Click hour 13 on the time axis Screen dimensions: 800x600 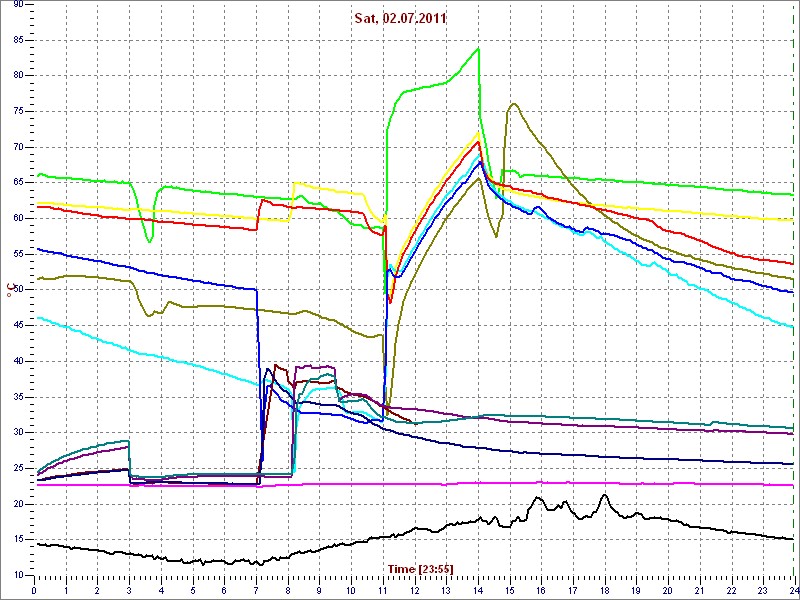(445, 590)
